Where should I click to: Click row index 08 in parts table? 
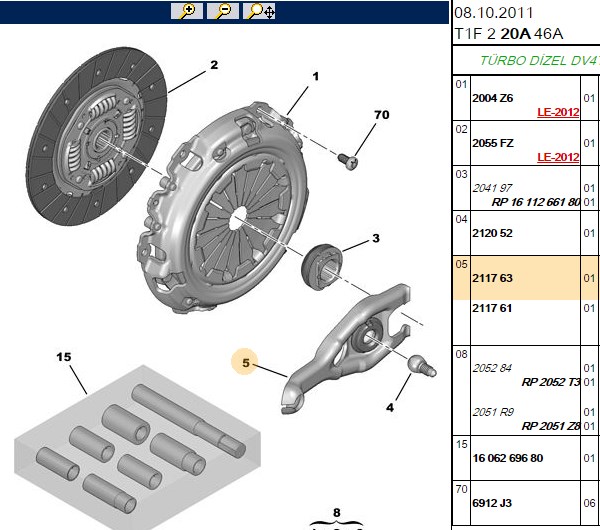[x=461, y=354]
